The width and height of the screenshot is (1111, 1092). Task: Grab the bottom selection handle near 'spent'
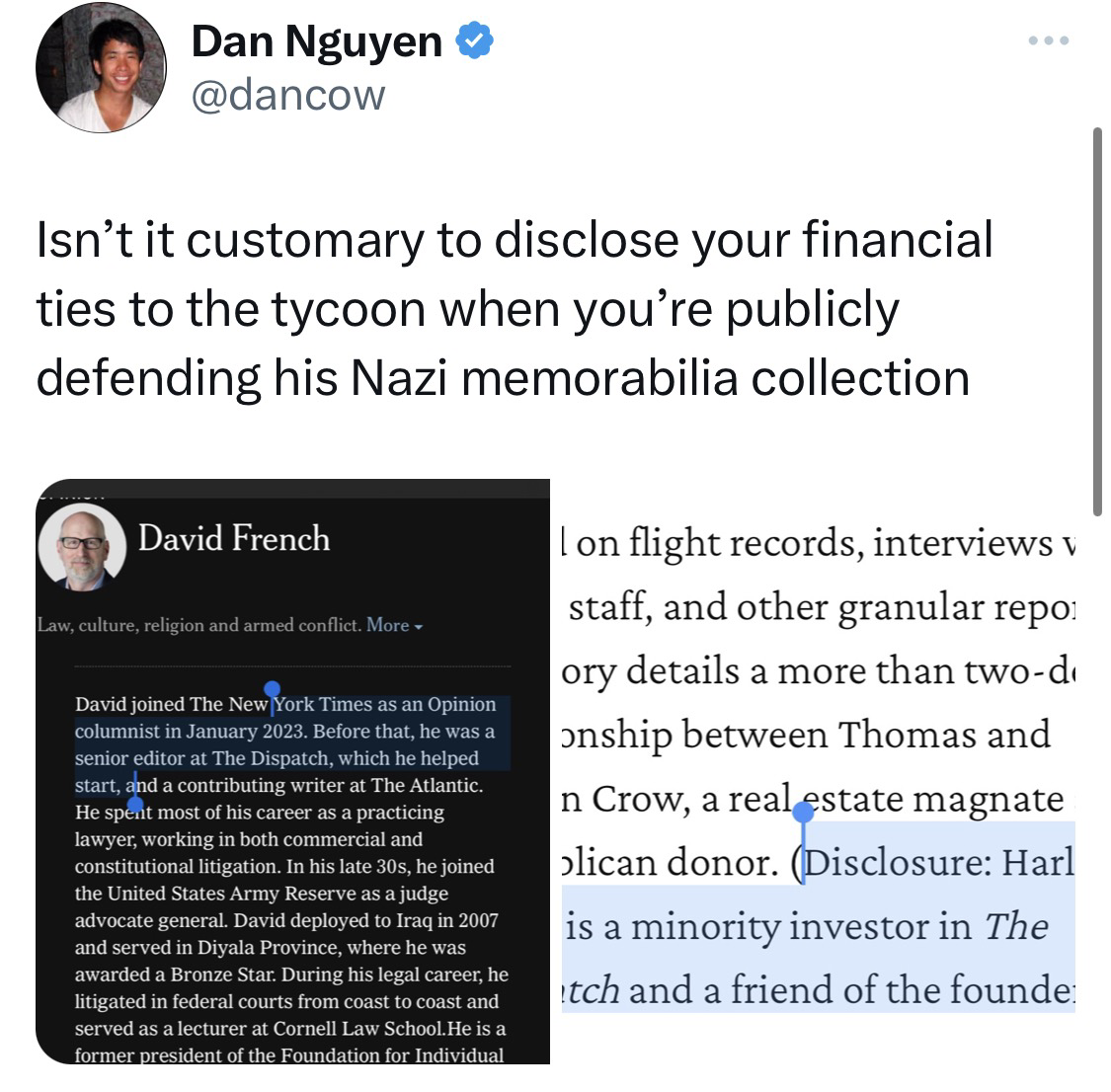tap(135, 805)
